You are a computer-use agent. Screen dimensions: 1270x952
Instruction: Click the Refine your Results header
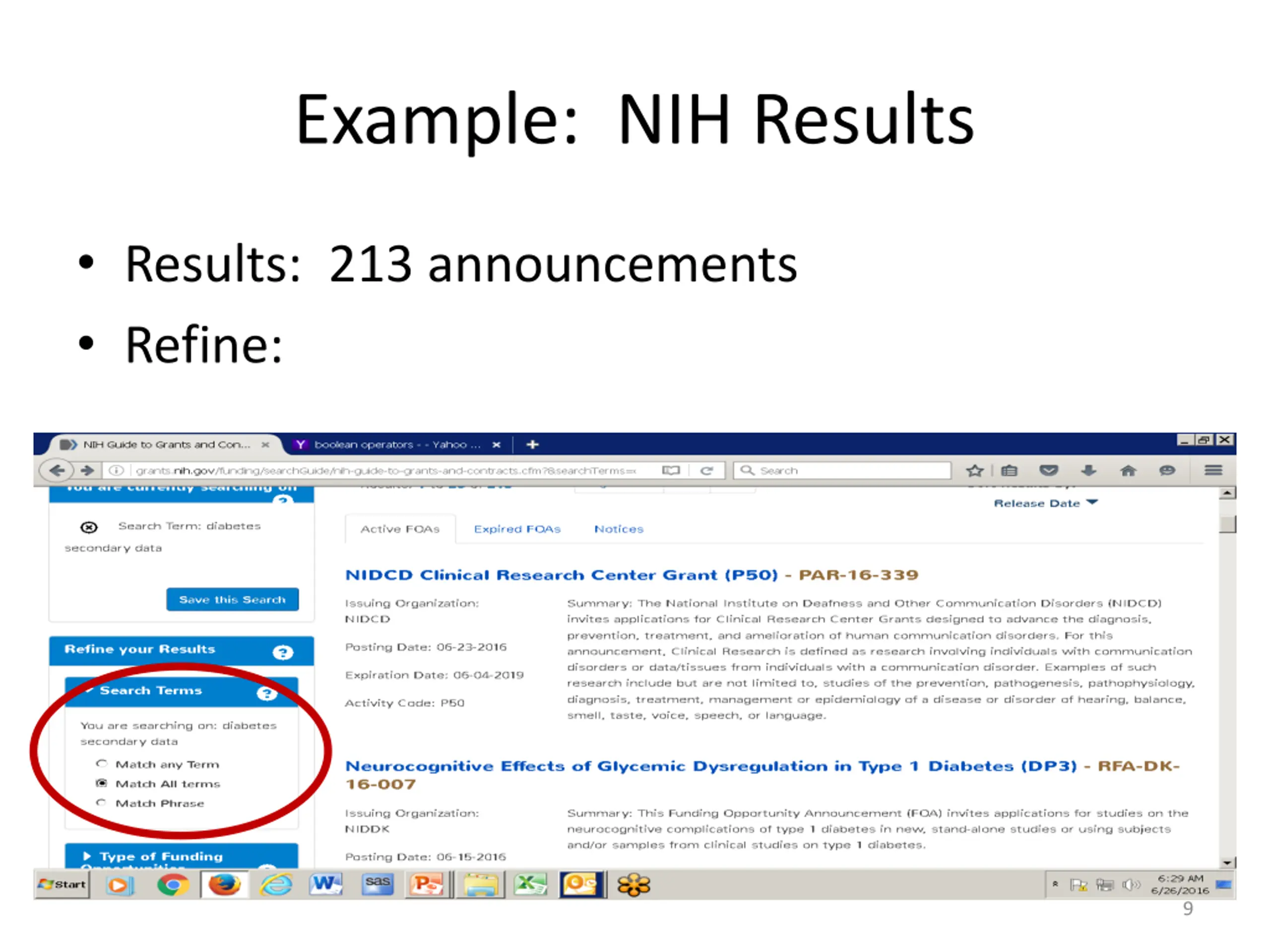[182, 650]
